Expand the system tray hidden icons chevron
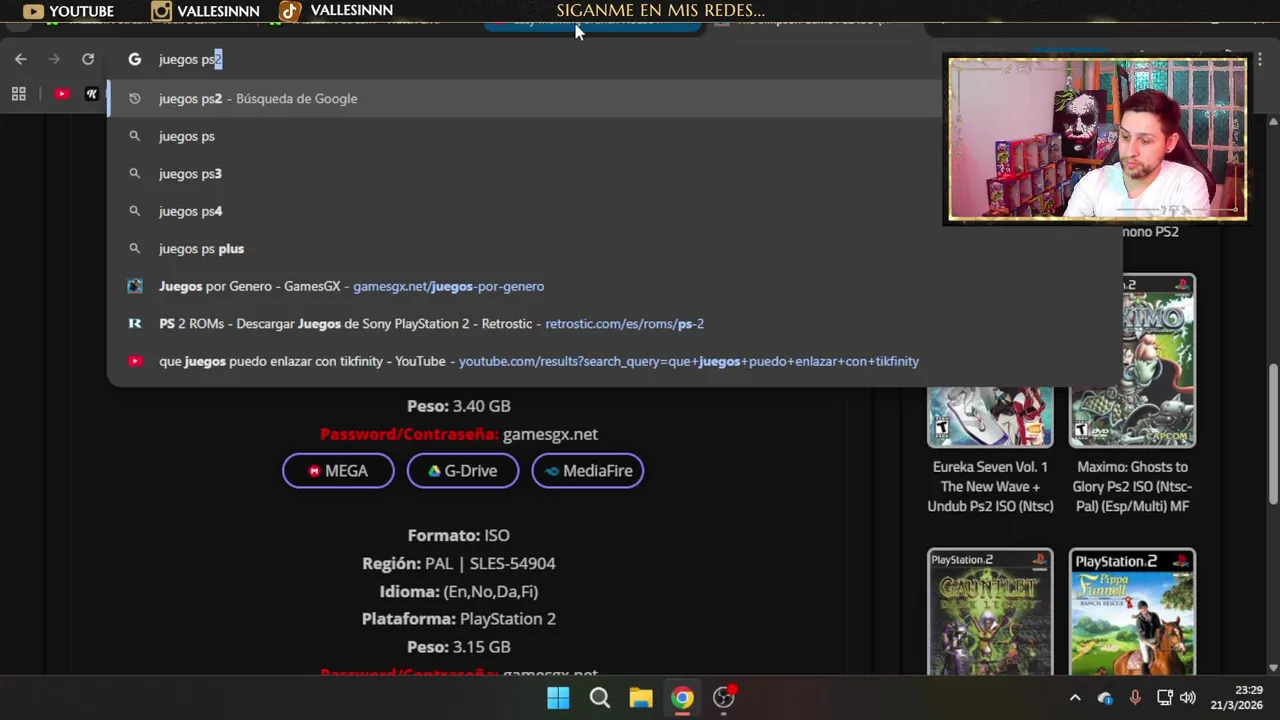 point(1075,698)
